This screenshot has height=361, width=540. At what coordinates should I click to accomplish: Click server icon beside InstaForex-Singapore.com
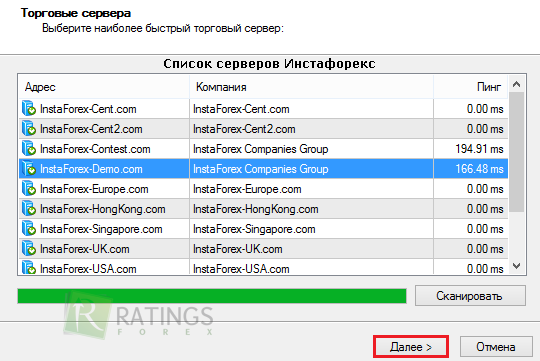29,228
